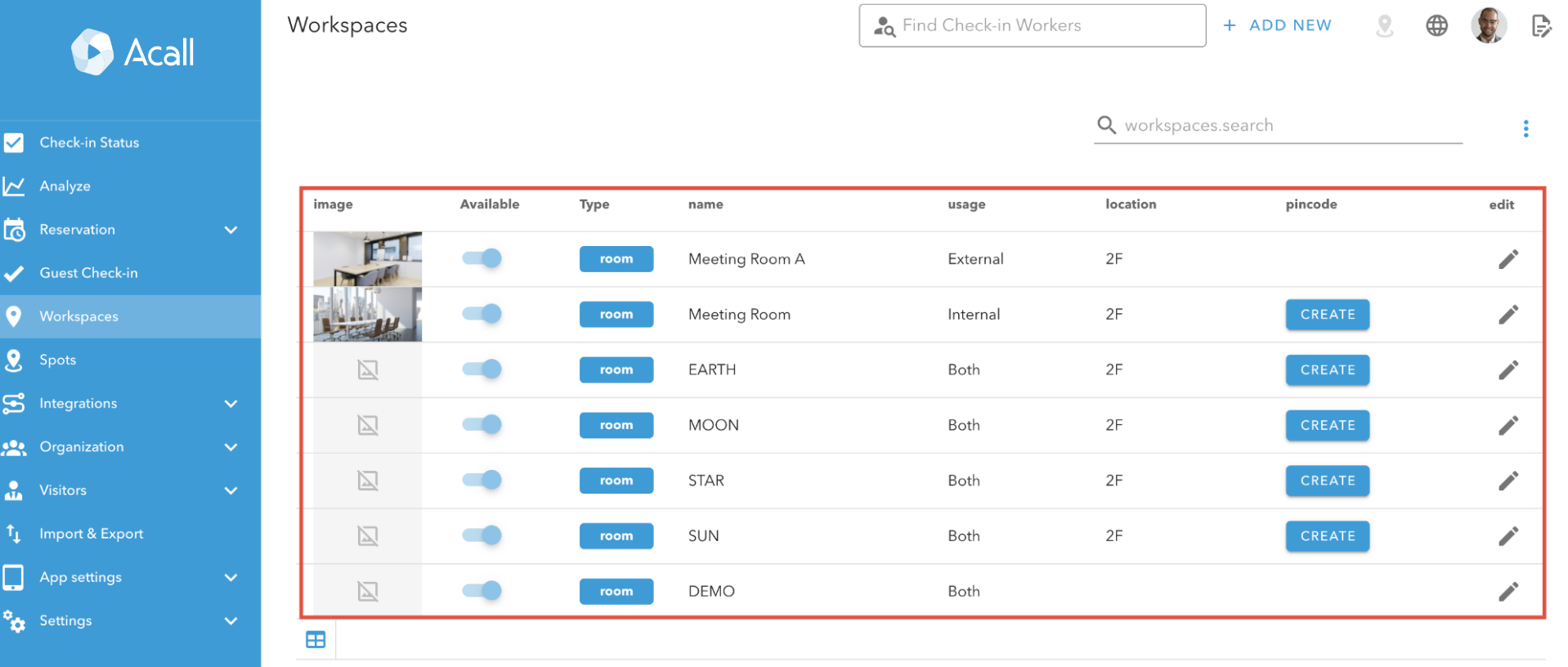Toggle availability for SUN room
Image resolution: width=1568 pixels, height=667 pixels.
(482, 536)
